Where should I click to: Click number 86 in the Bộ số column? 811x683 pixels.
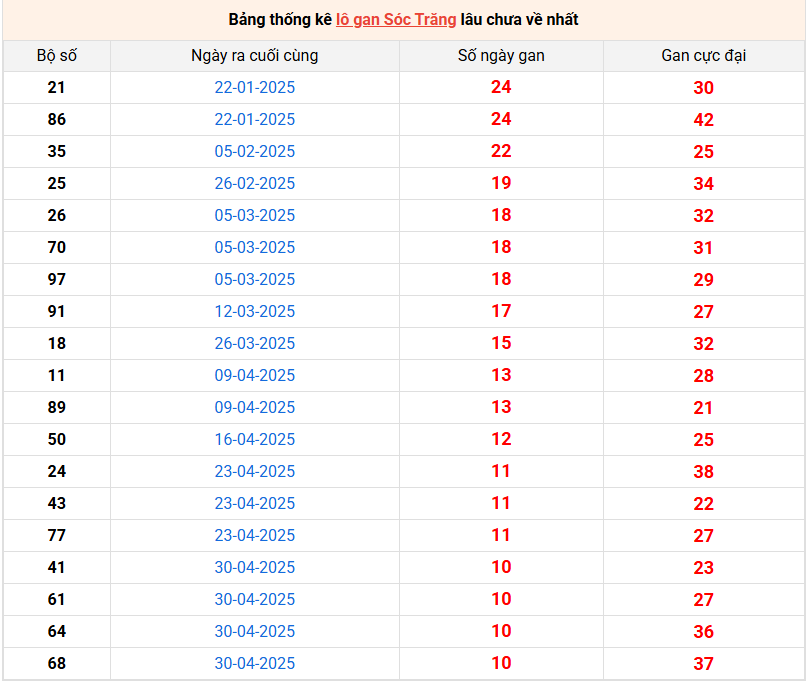(x=56, y=119)
